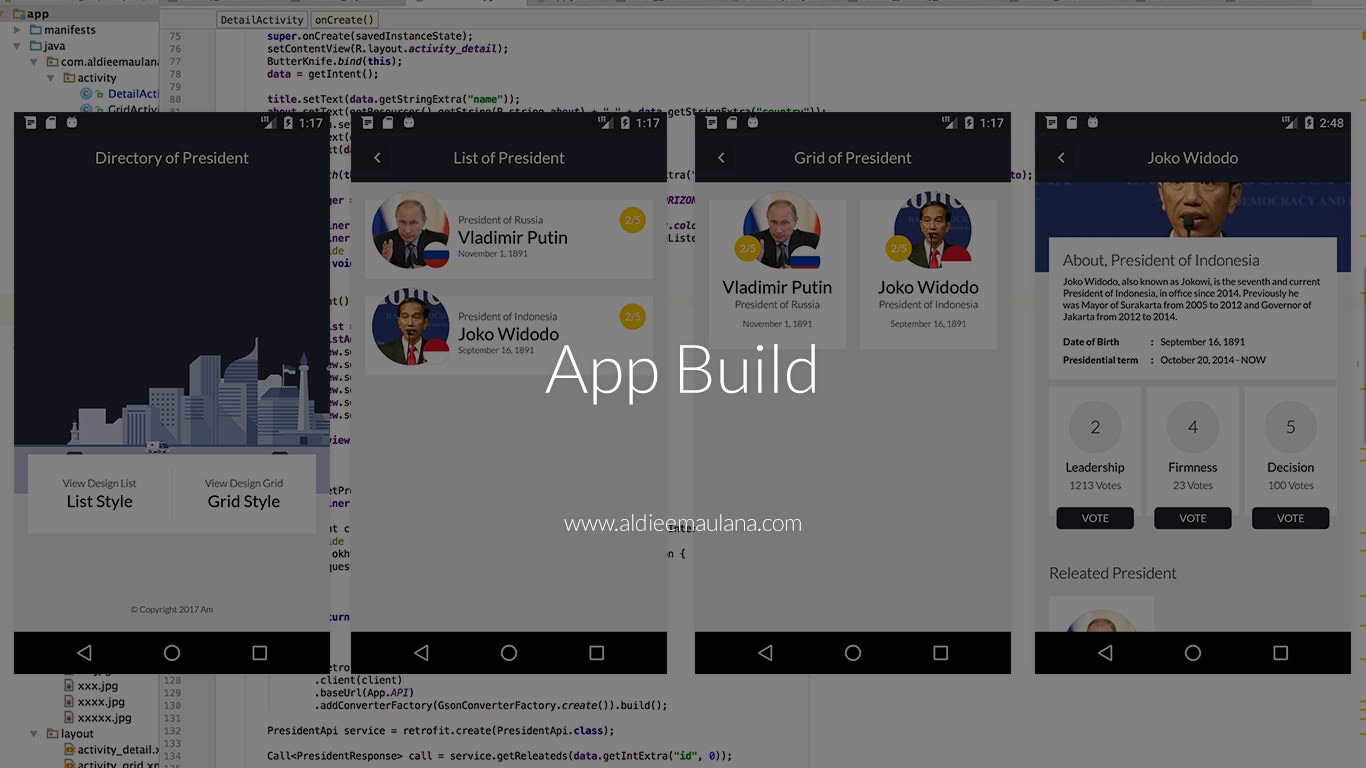Tap back arrow in List of President screen
The image size is (1366, 768).
pos(377,158)
